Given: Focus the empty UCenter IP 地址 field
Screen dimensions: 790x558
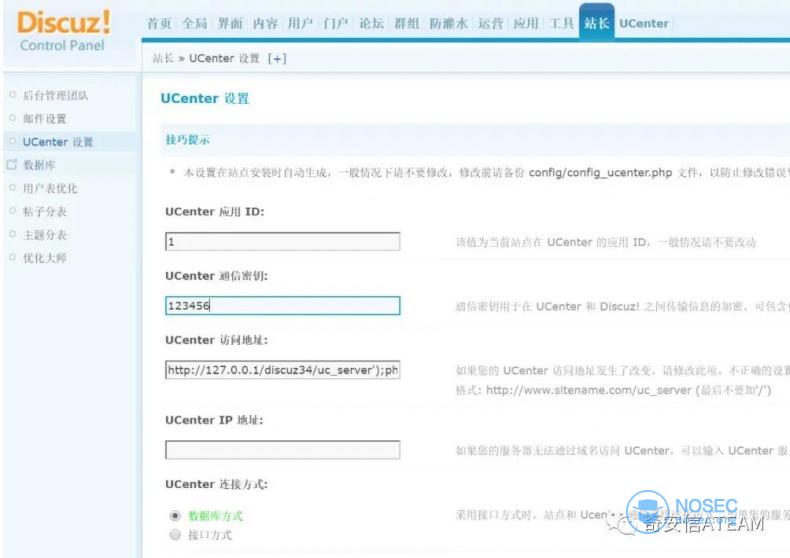Looking at the screenshot, I should pos(283,450).
